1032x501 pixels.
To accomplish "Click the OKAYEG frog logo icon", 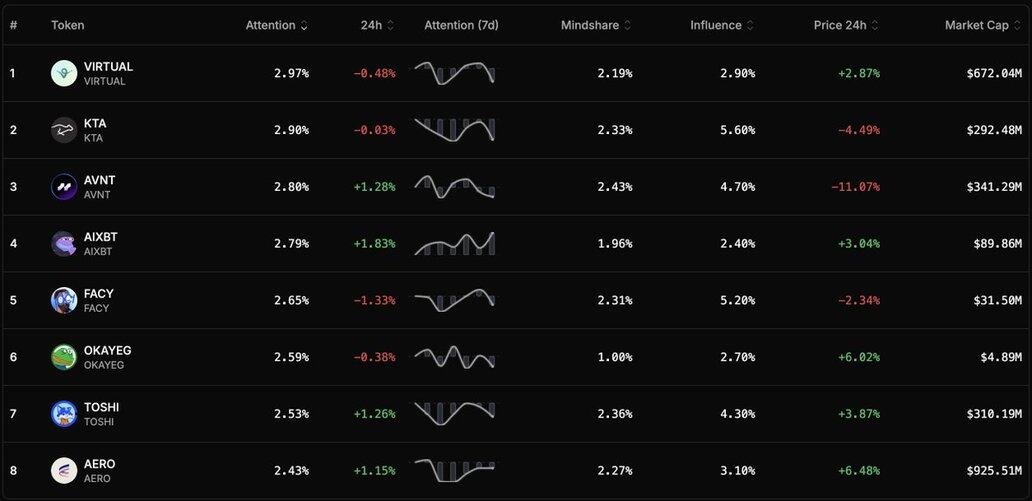I will (x=64, y=357).
